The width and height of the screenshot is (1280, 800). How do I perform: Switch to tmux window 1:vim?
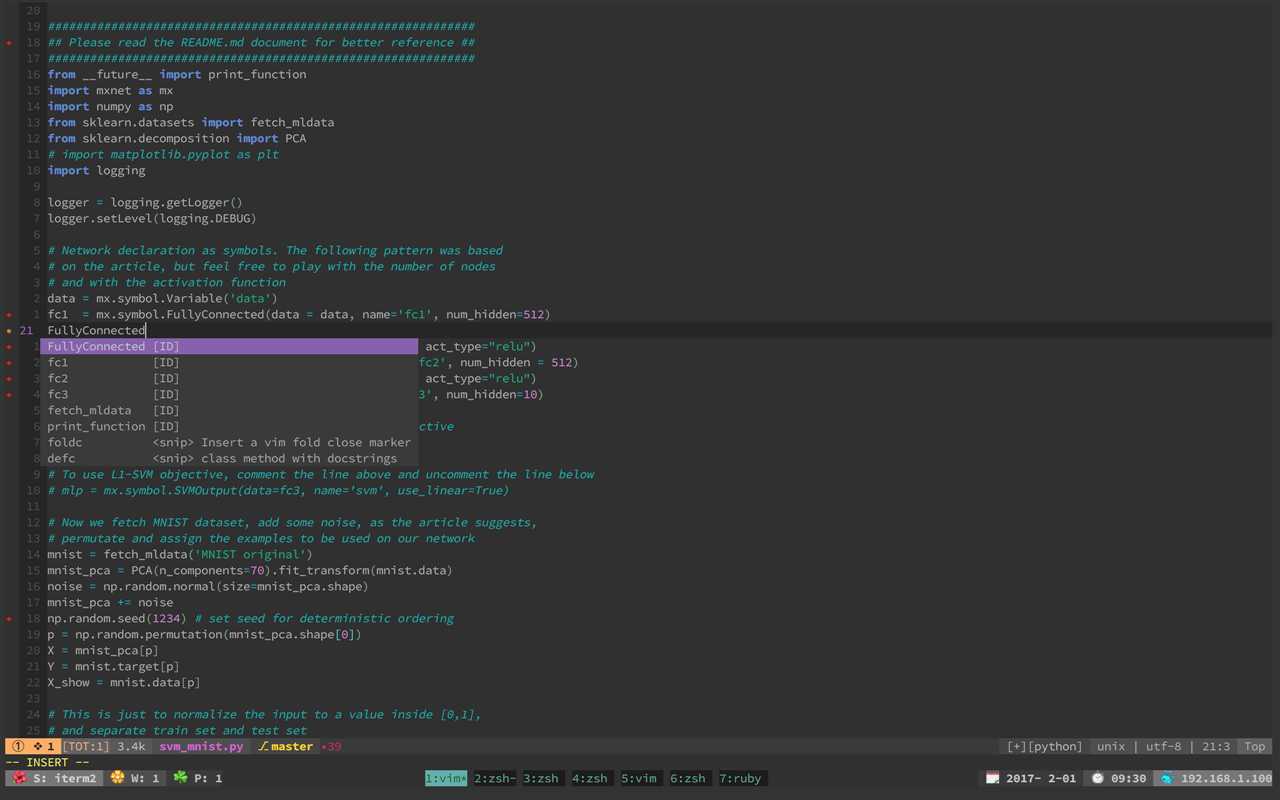(x=446, y=778)
